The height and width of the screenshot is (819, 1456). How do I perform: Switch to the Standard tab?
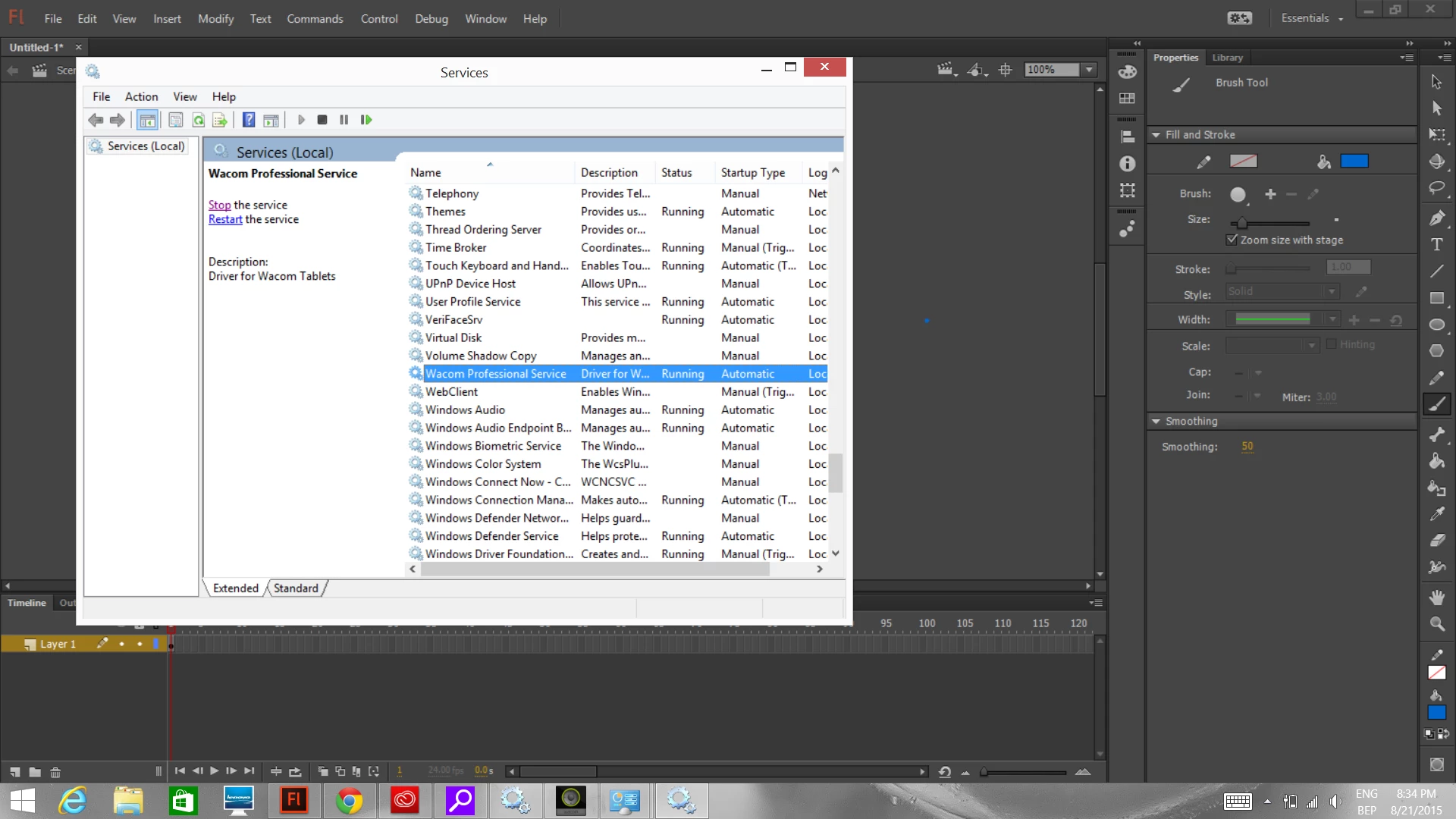296,588
